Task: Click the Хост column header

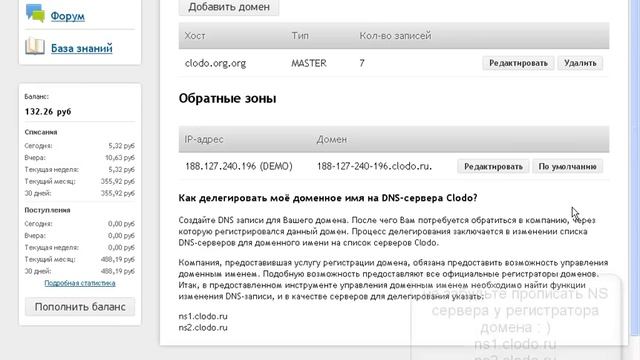Action: pos(195,36)
